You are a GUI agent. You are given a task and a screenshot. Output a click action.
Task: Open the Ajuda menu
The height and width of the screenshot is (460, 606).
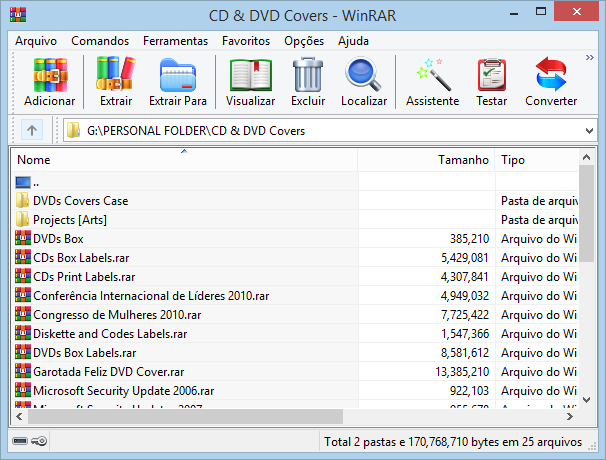pyautogui.click(x=353, y=41)
